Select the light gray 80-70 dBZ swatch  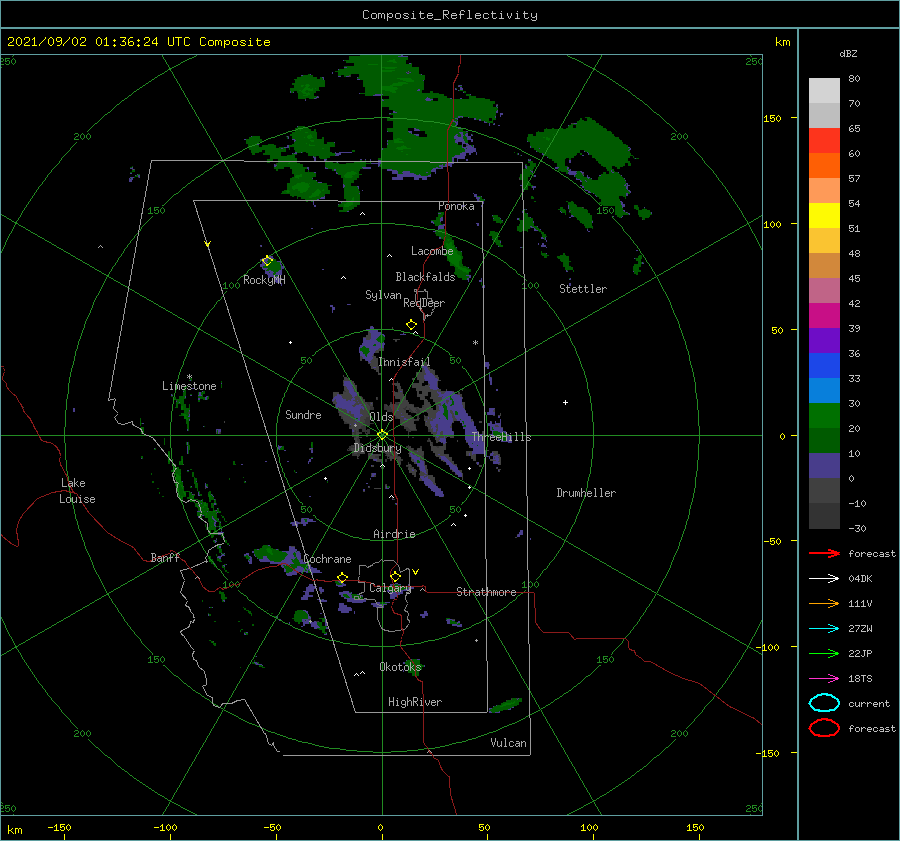[824, 91]
